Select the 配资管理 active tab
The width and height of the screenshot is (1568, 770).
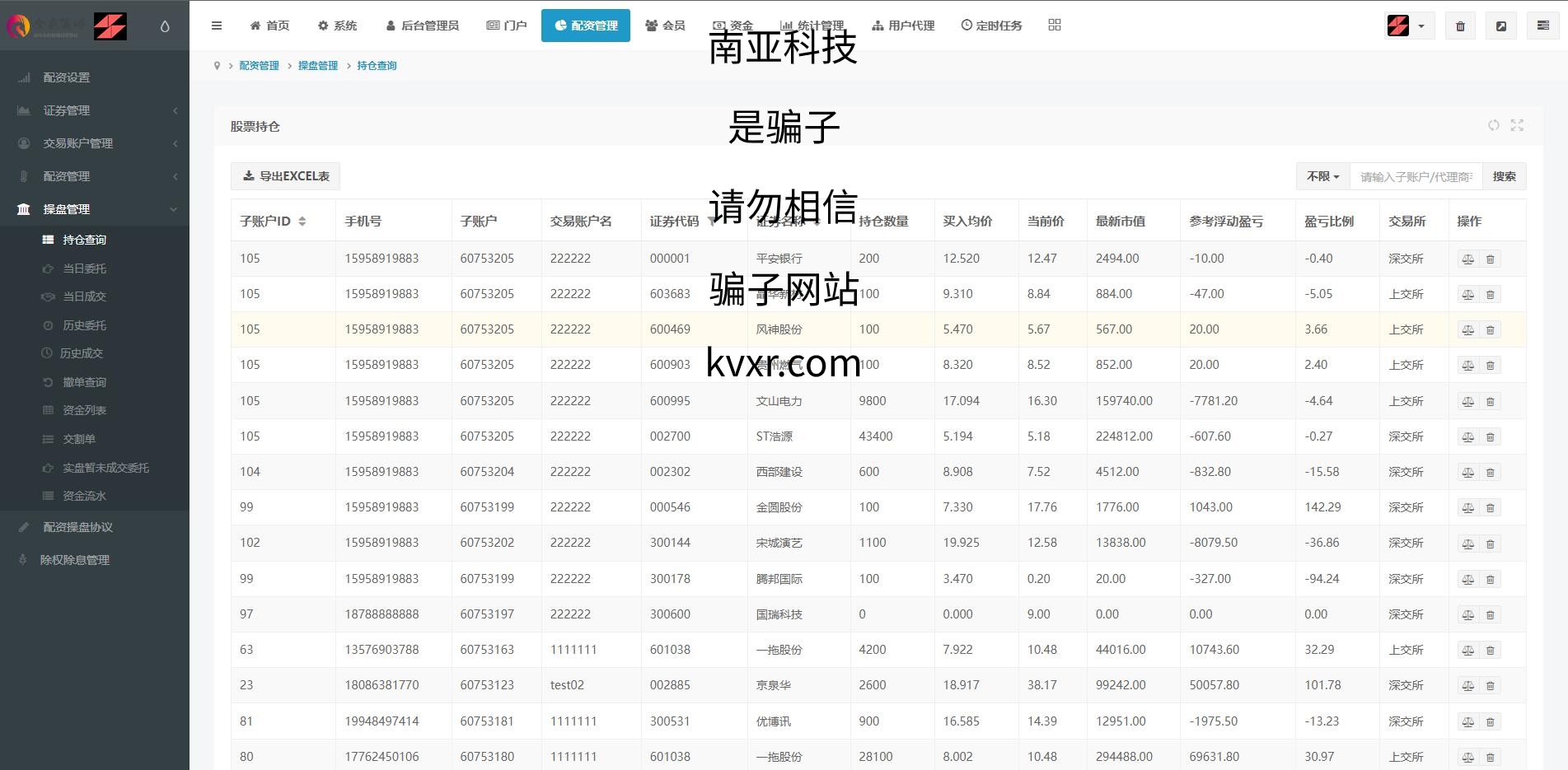tap(586, 26)
